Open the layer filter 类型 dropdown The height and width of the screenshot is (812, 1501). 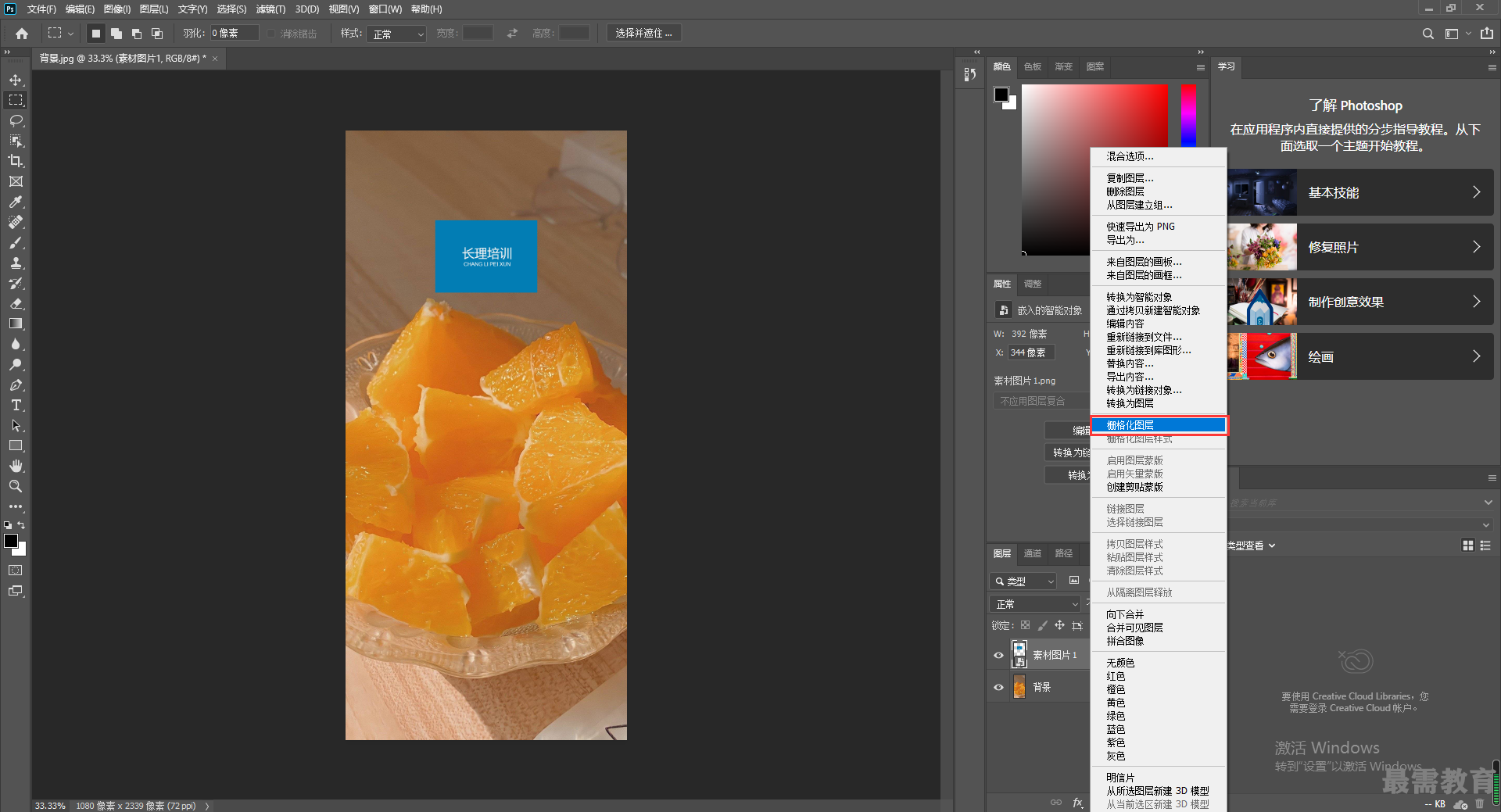[x=1023, y=581]
